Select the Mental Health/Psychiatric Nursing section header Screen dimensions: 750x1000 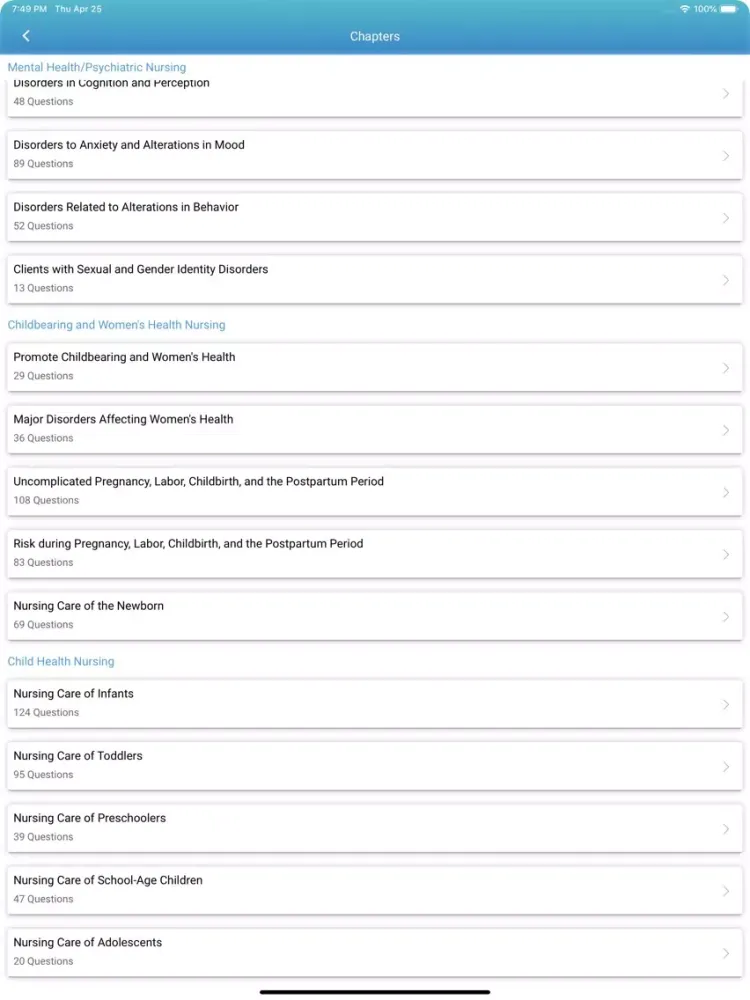[96, 67]
